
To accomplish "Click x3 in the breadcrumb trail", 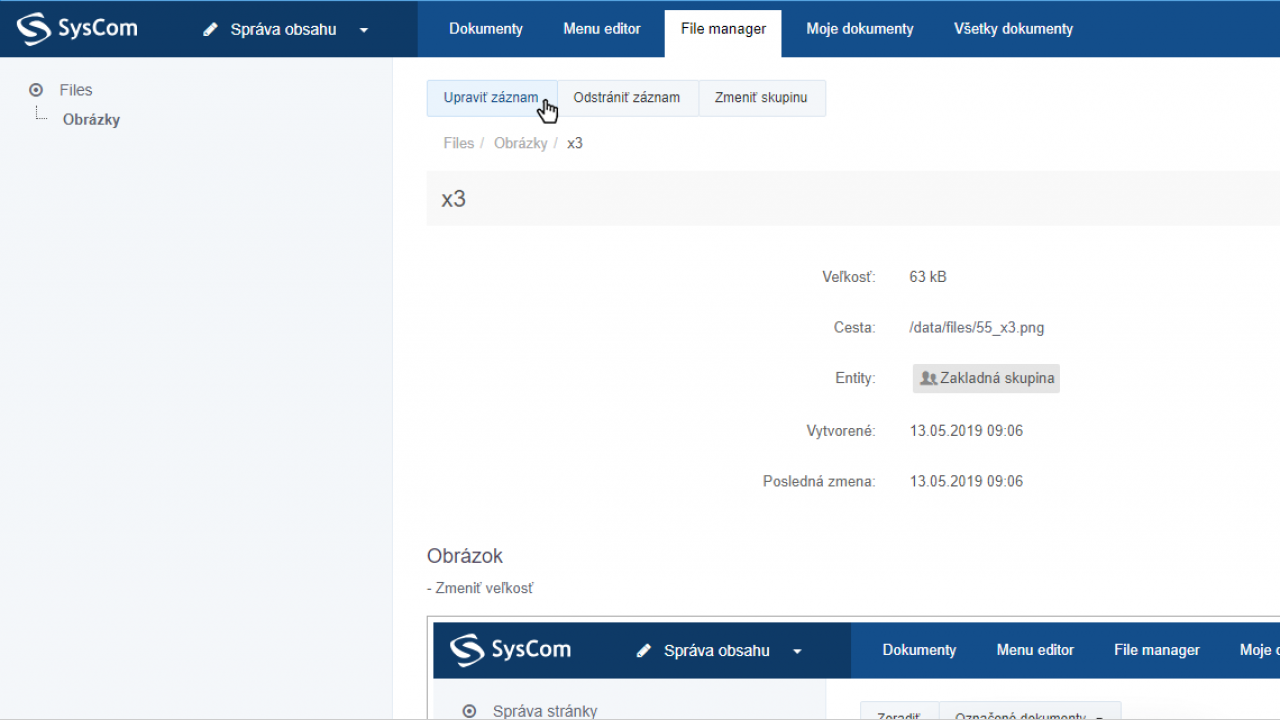I will point(575,143).
